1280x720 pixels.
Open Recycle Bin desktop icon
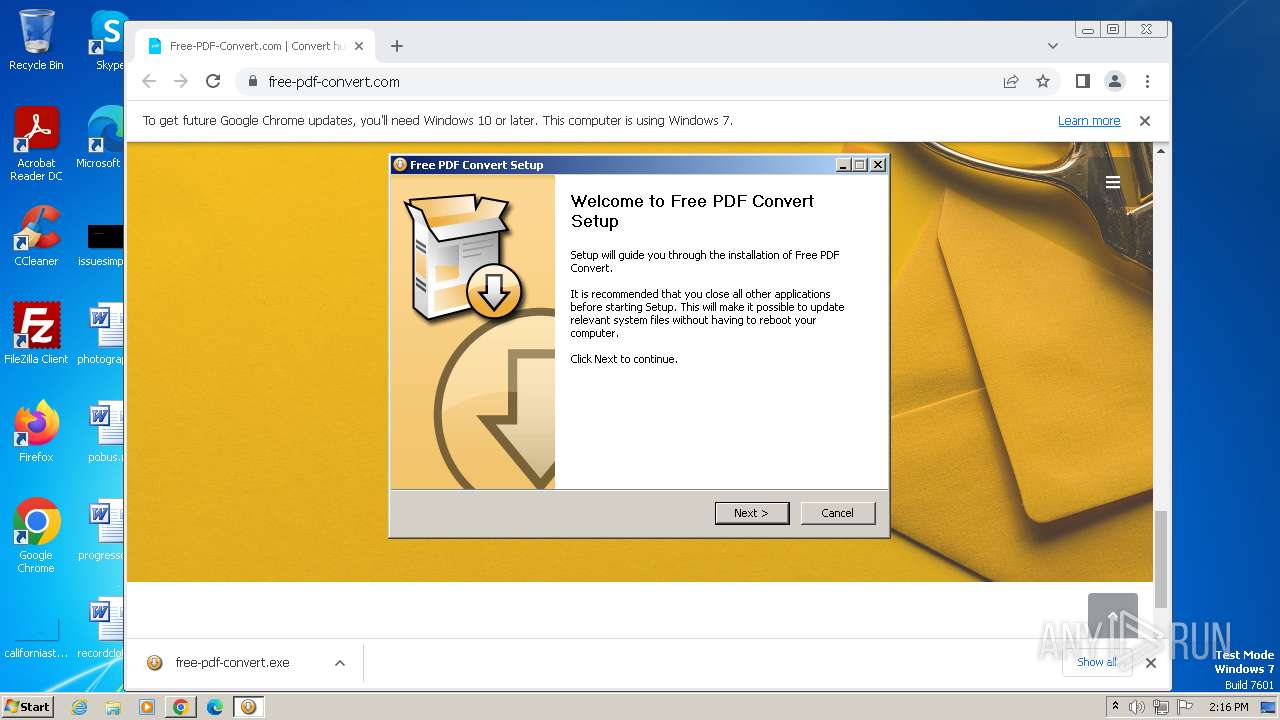click(37, 40)
